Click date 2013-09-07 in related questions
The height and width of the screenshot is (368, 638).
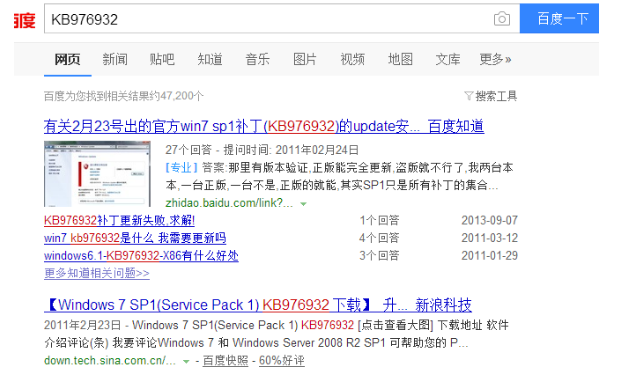(489, 220)
